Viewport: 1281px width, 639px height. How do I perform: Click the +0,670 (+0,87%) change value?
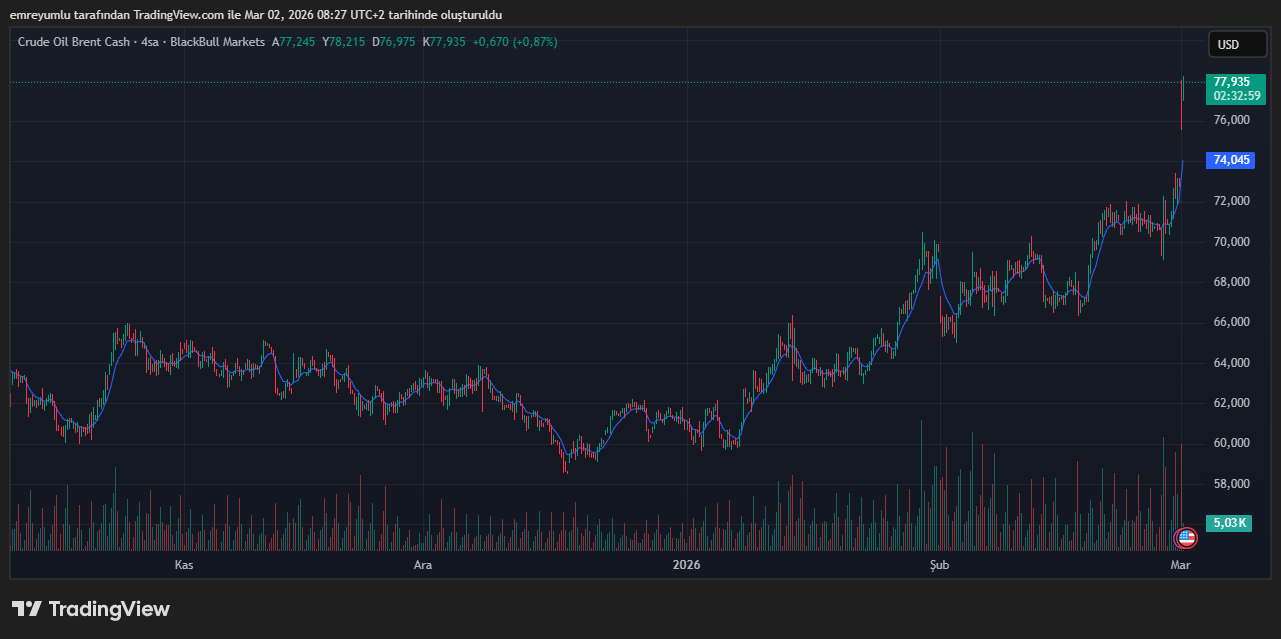pyautogui.click(x=515, y=42)
